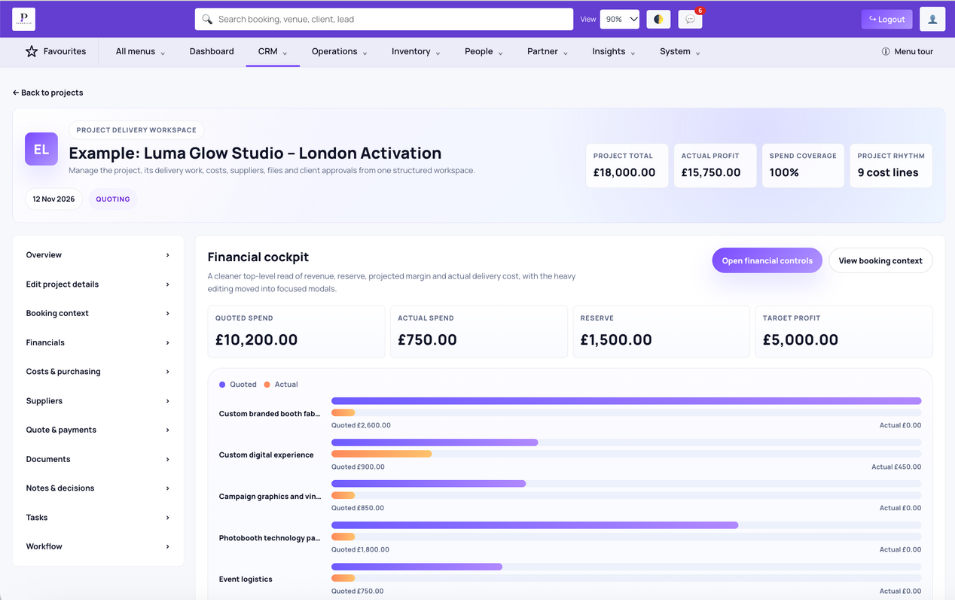The width and height of the screenshot is (955, 600).
Task: Open the Overview sidebar section
Action: [97, 255]
